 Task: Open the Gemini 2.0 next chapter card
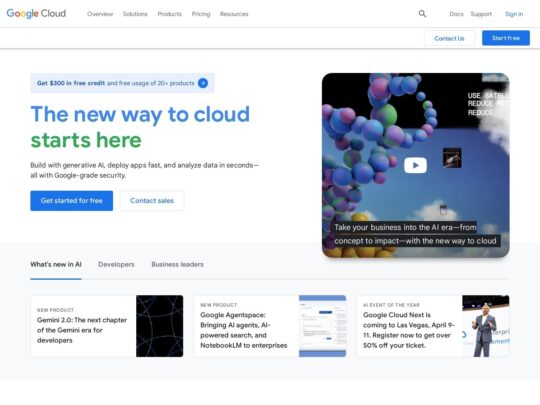click(x=107, y=326)
